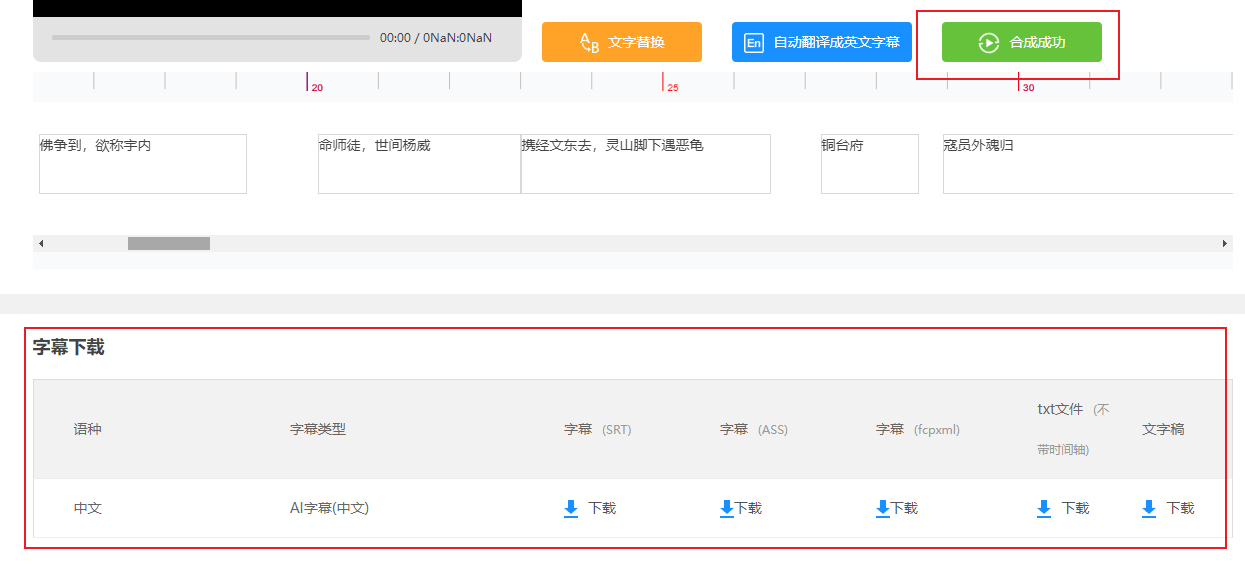The height and width of the screenshot is (582, 1245).
Task: Click the En icon on the translate button
Action: point(753,42)
